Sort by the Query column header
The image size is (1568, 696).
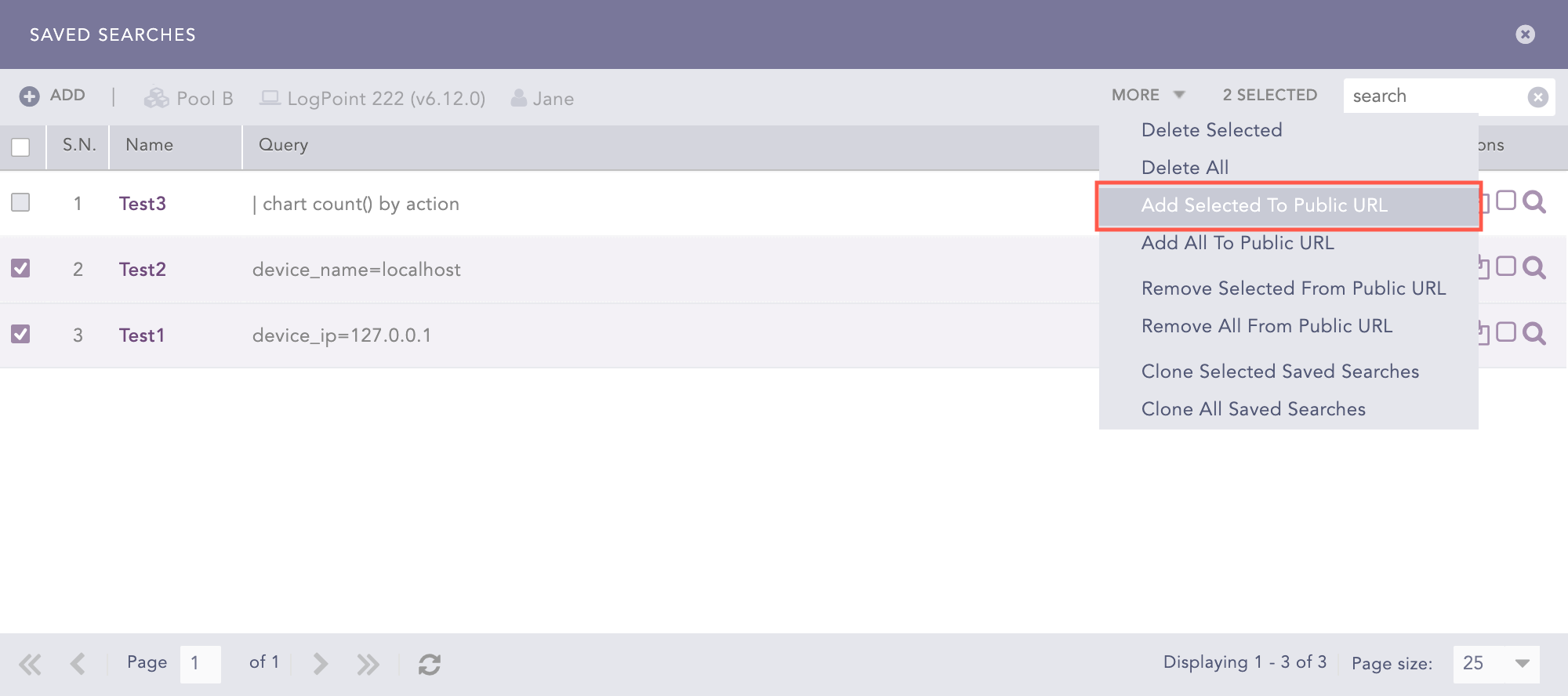(x=283, y=145)
